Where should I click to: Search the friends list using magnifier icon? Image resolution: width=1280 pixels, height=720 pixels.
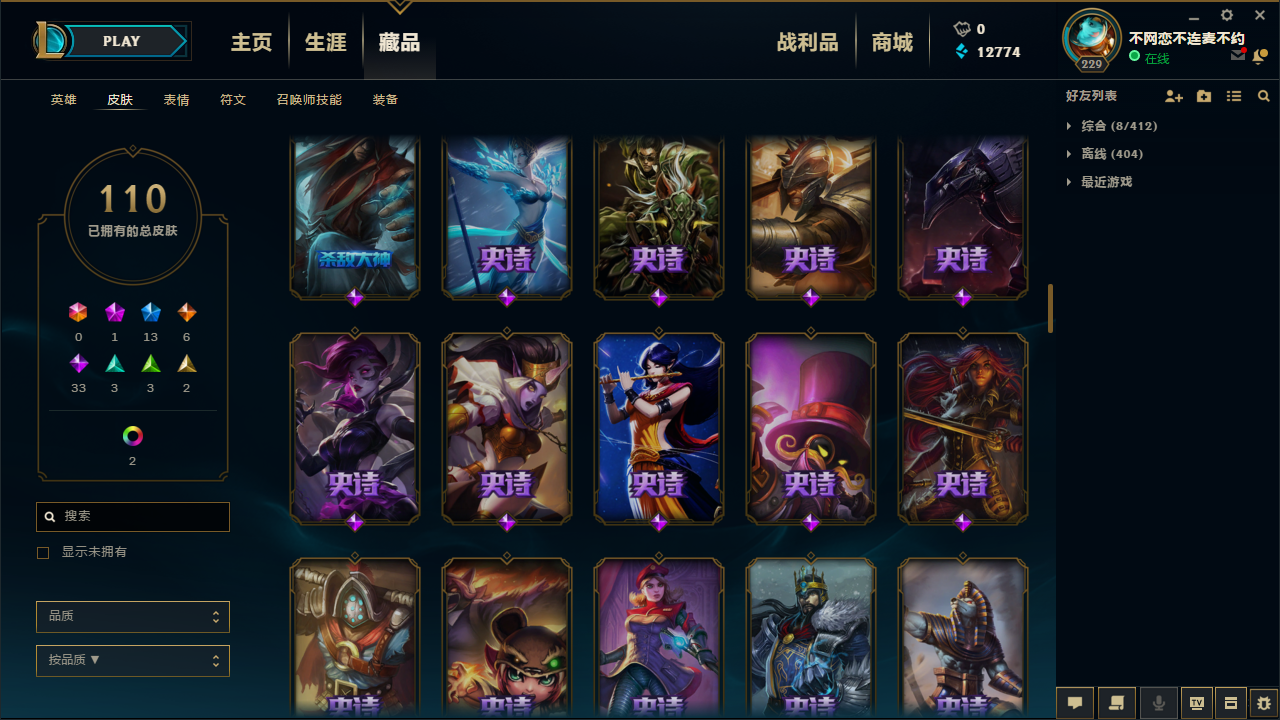(x=1264, y=96)
